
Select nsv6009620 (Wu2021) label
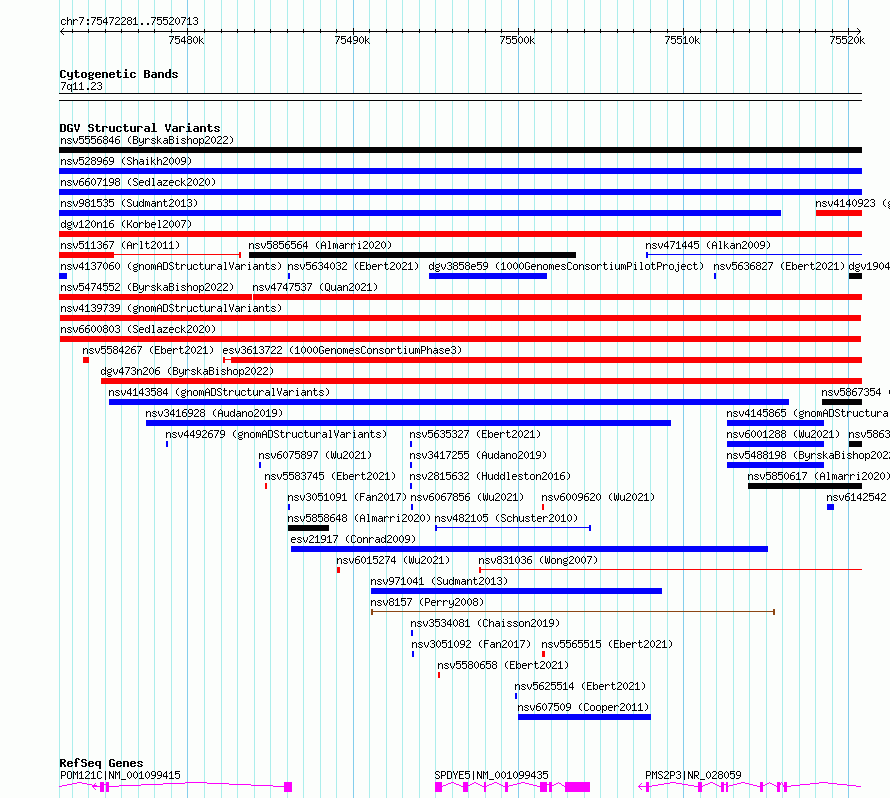pyautogui.click(x=598, y=497)
